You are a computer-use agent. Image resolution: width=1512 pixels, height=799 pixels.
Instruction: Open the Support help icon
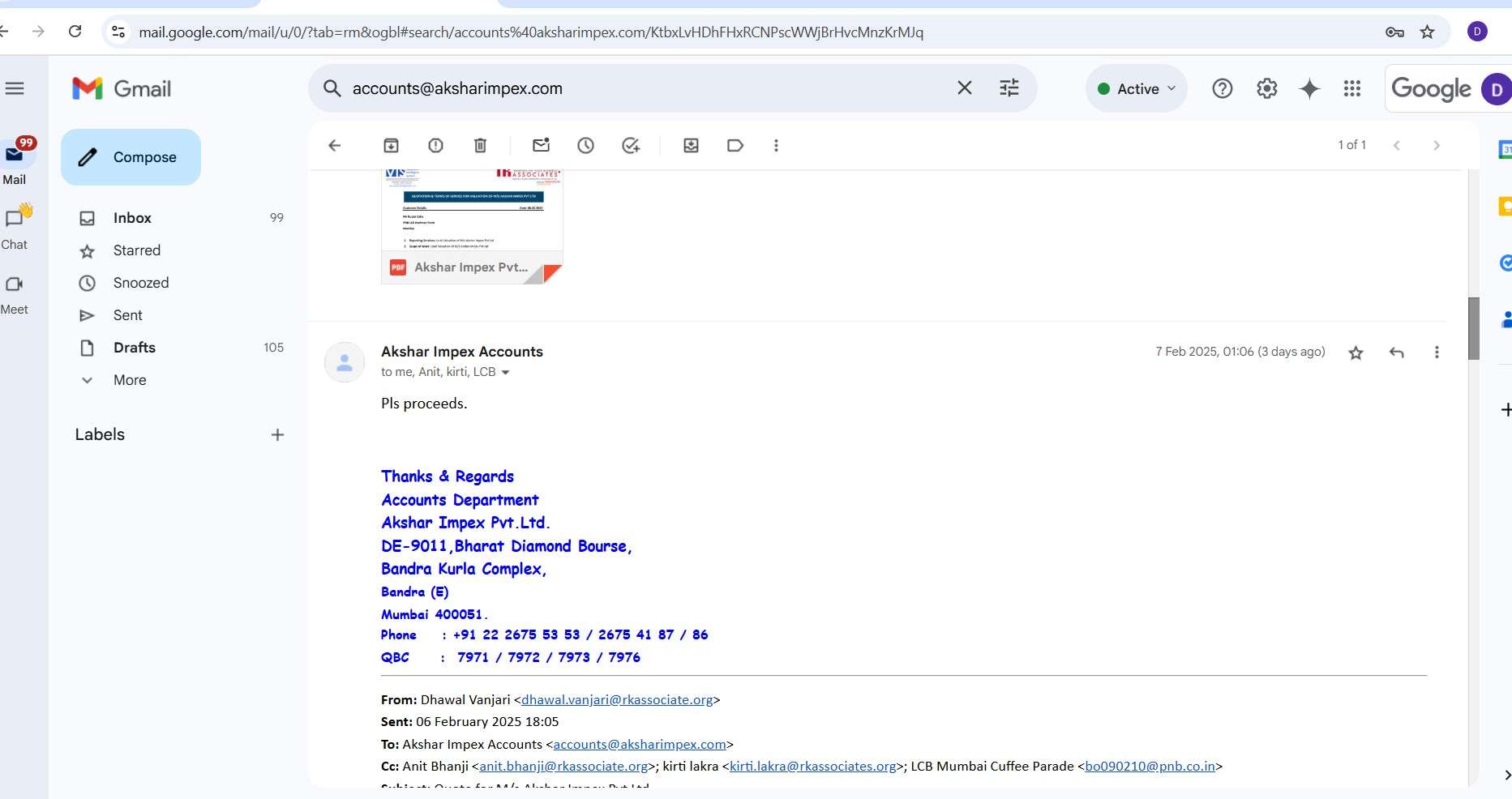tap(1222, 88)
